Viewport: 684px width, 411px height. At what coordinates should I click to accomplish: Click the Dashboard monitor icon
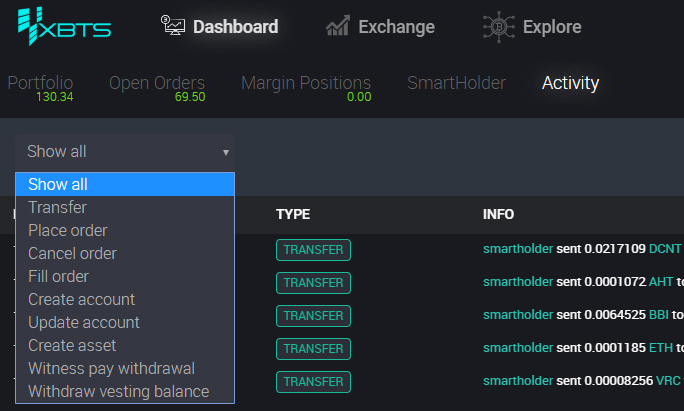(173, 25)
